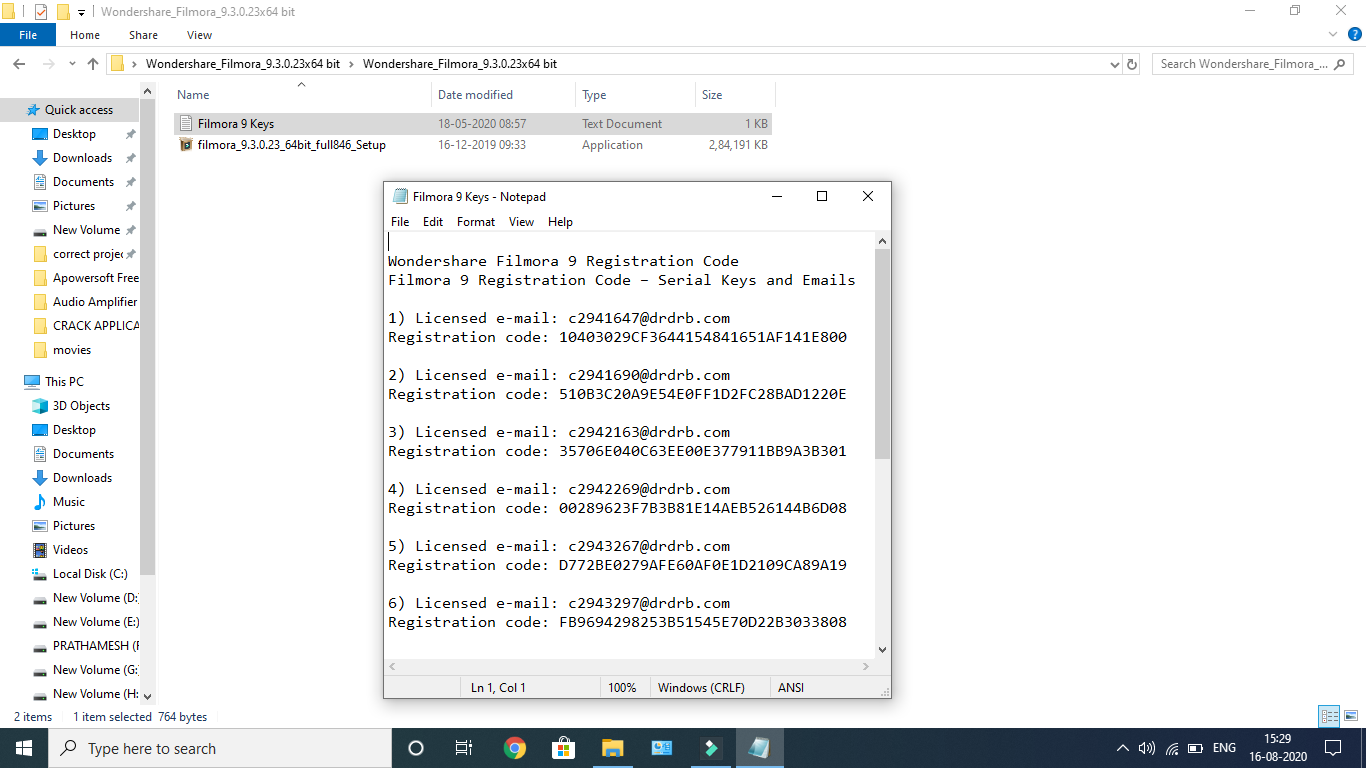Click the File Explorer taskbar icon
This screenshot has width=1366, height=768.
[x=613, y=747]
